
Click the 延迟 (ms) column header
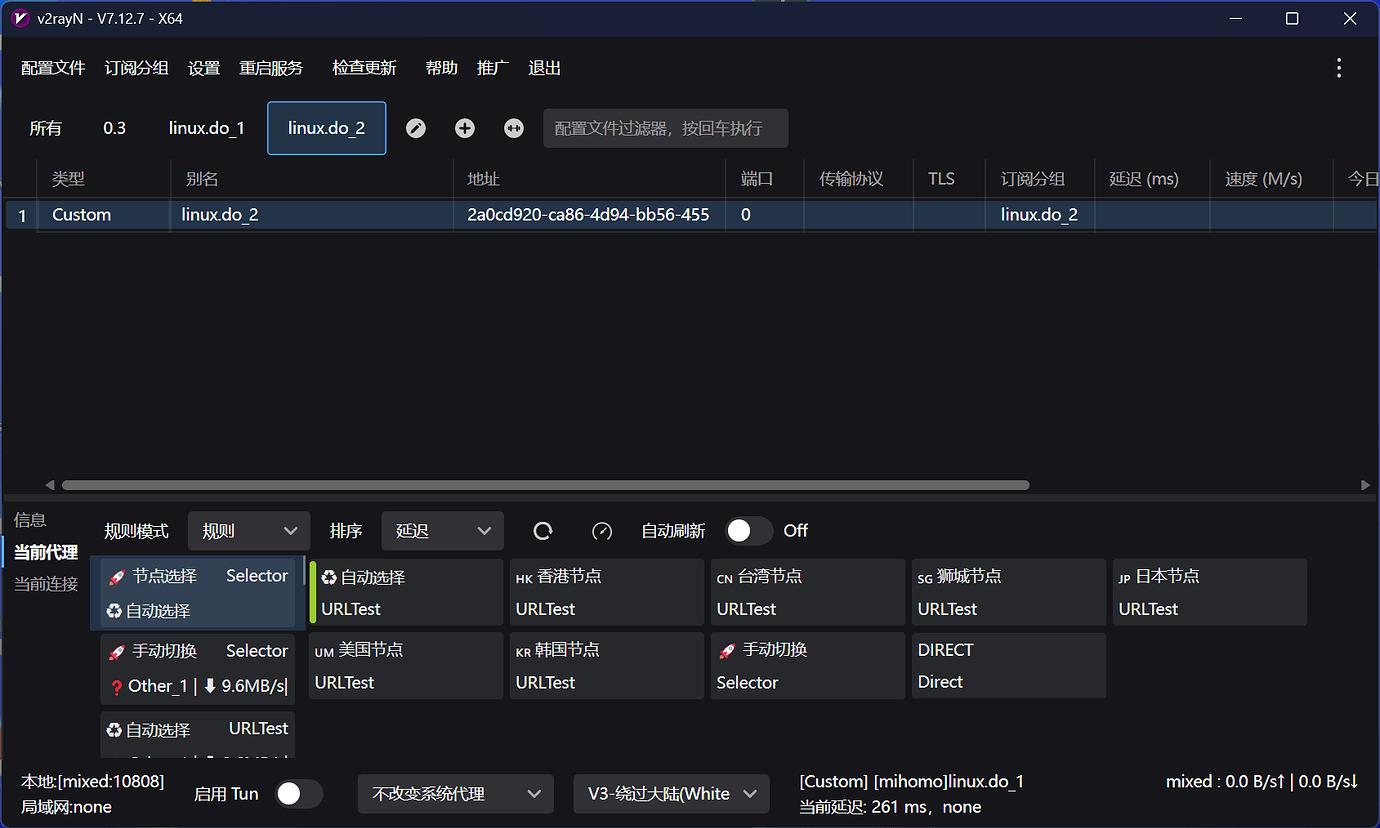click(1152, 179)
